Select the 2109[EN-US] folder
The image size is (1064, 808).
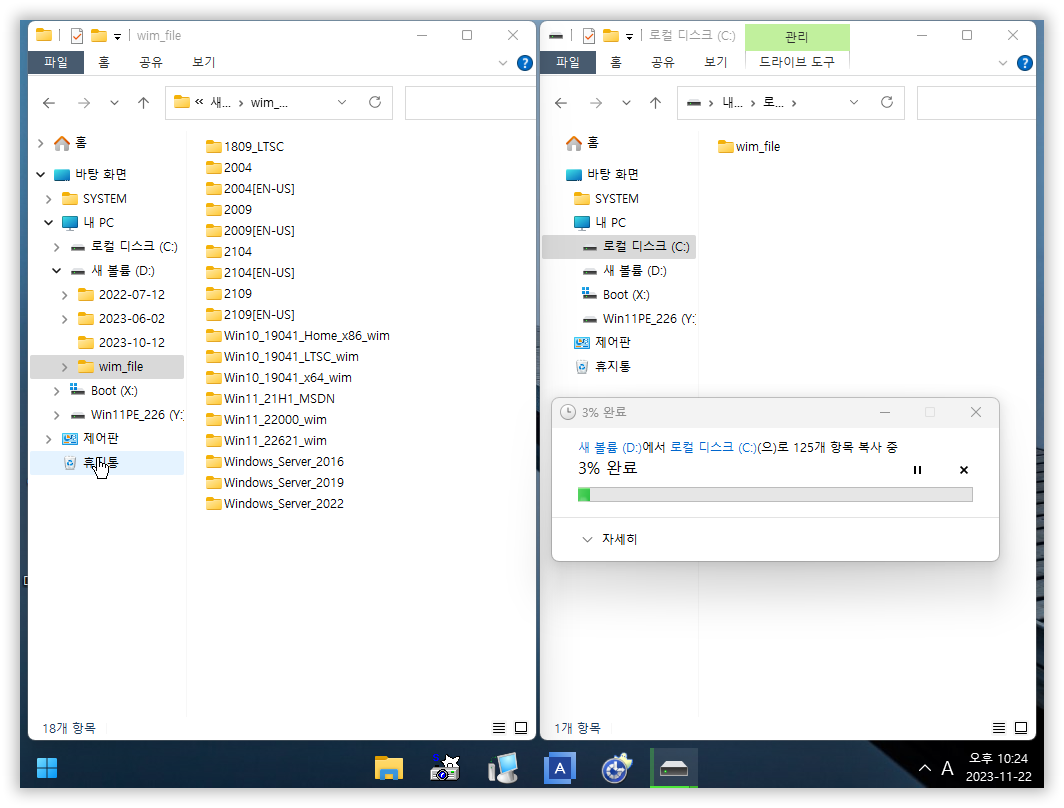[250, 315]
